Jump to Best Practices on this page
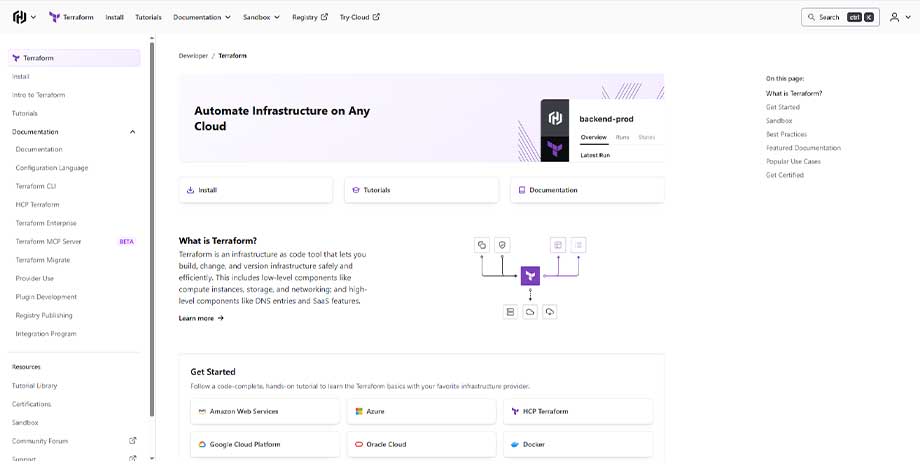Viewport: 920px width, 474px height. (786, 134)
